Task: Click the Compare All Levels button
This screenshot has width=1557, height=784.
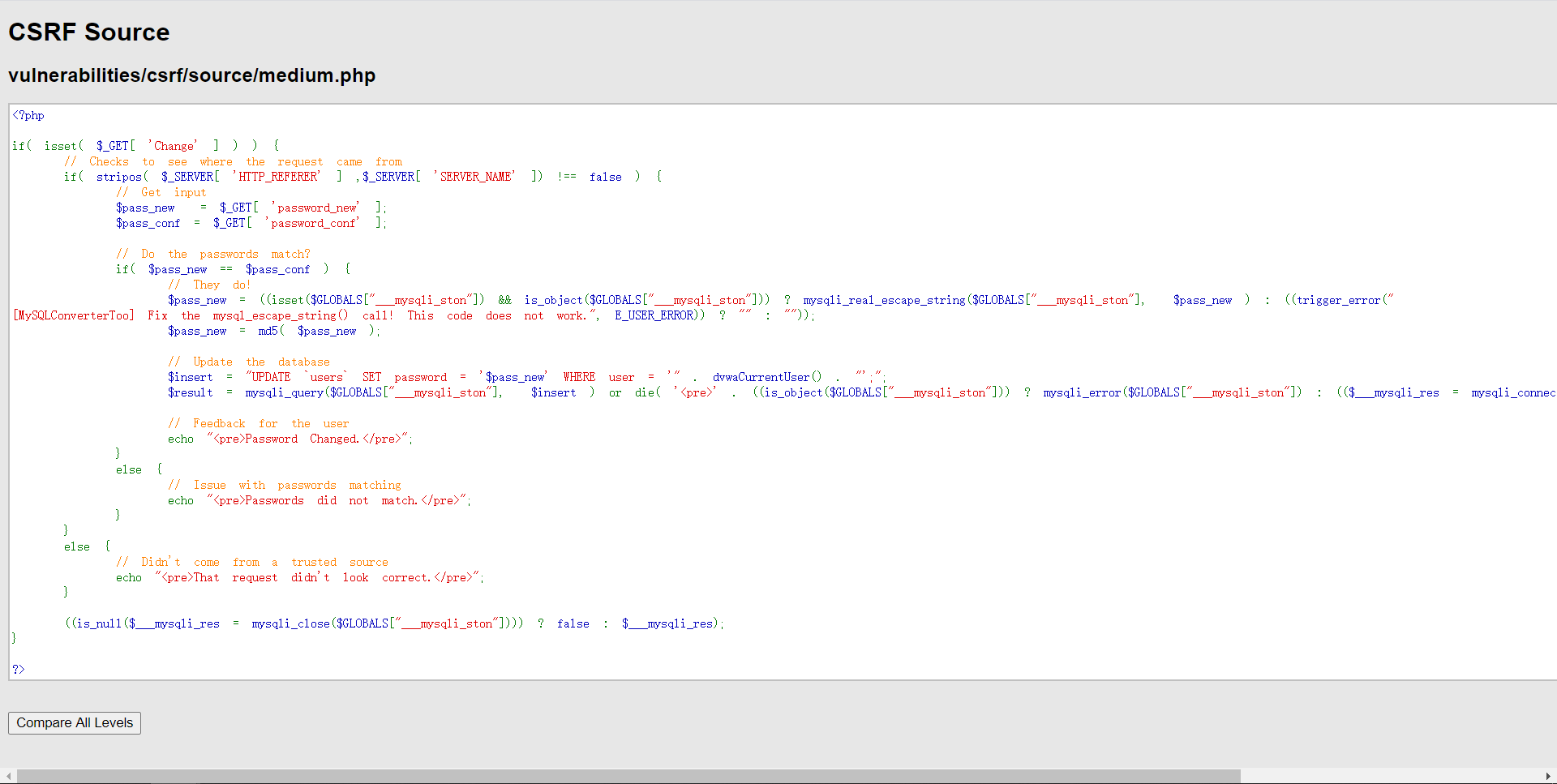Action: (75, 722)
